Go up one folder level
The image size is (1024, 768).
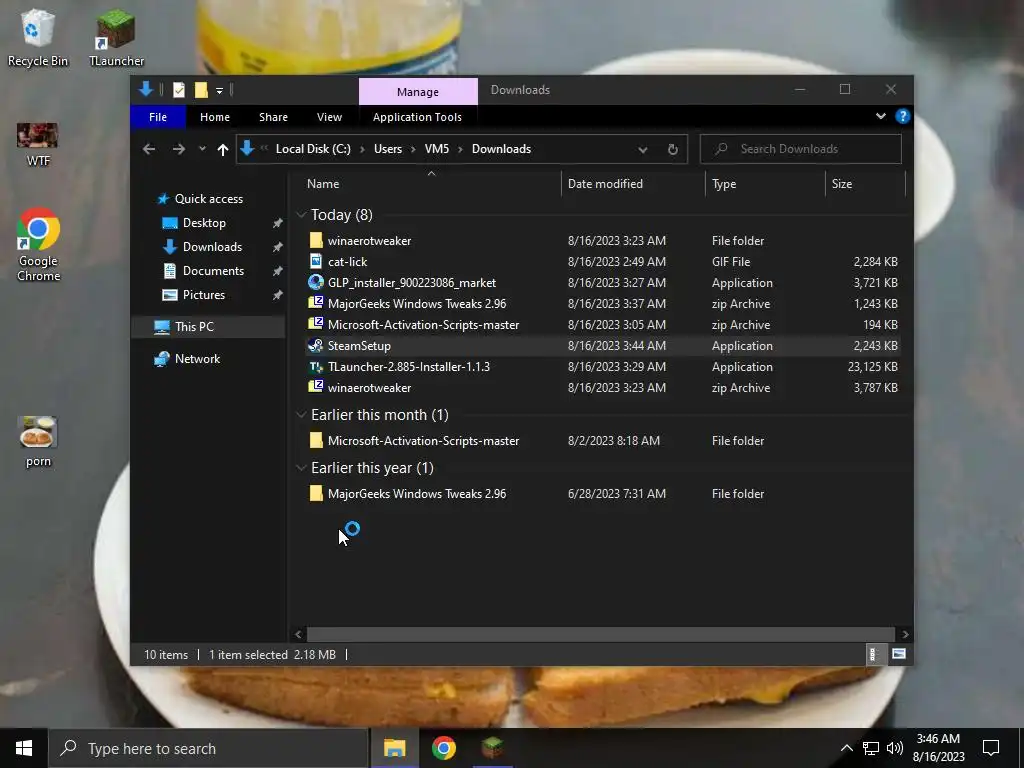pyautogui.click(x=223, y=150)
